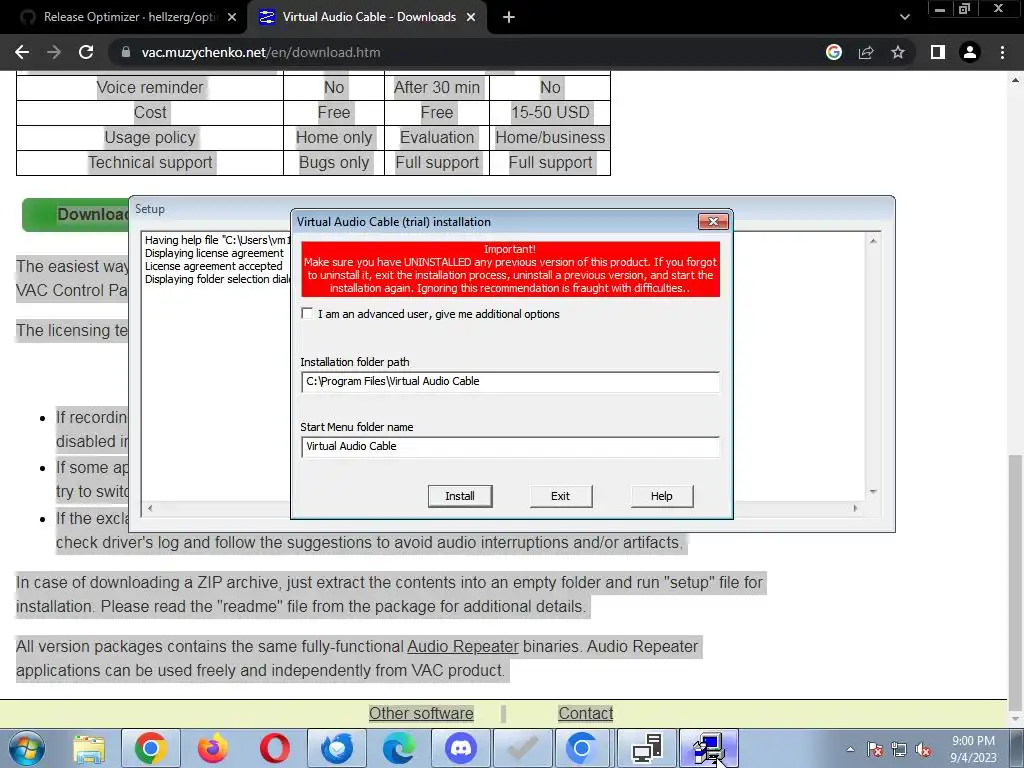Enable the advanced user additional options checkbox

(x=307, y=313)
